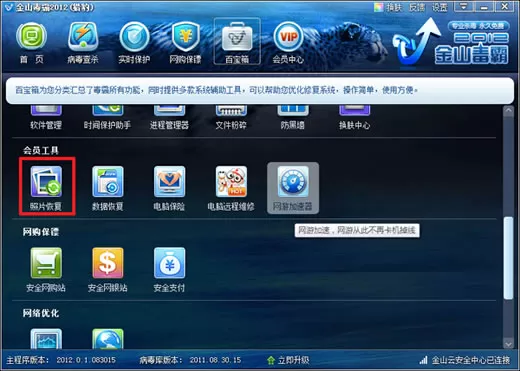Screen dimensions: 520x371
Task: Click the signal bars connection icon
Action: point(424,360)
